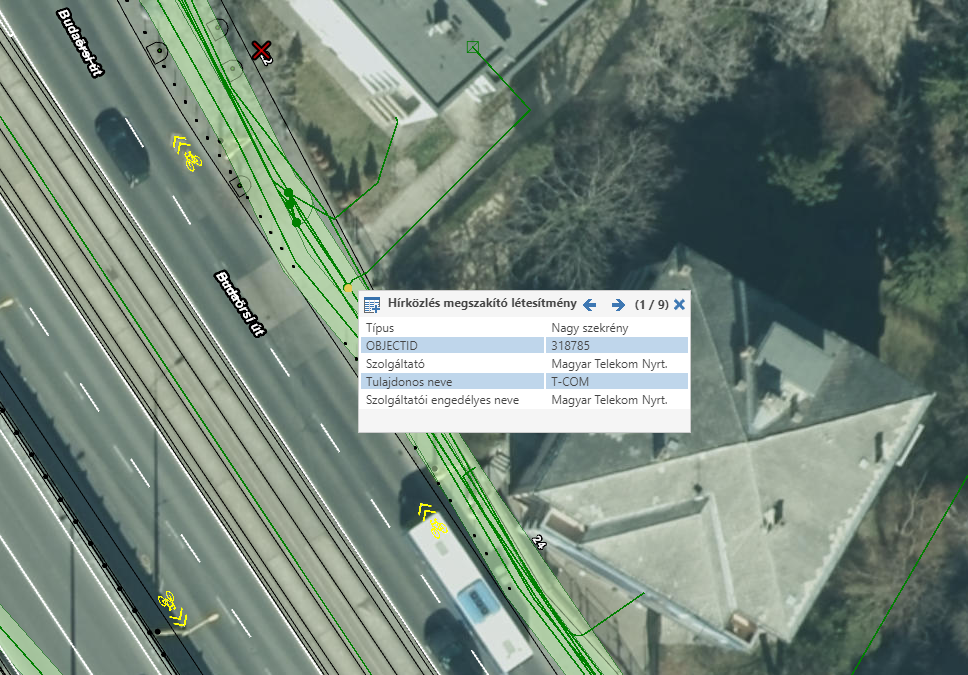Click the Típus field label
This screenshot has height=675, width=968.
click(x=380, y=327)
